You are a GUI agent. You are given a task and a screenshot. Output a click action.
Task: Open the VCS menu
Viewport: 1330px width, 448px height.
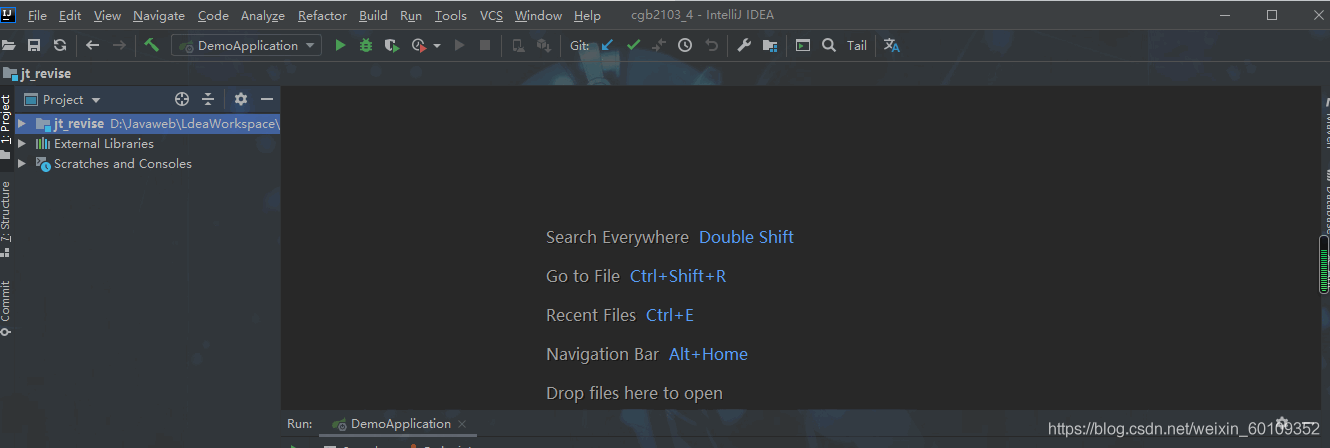pos(491,16)
